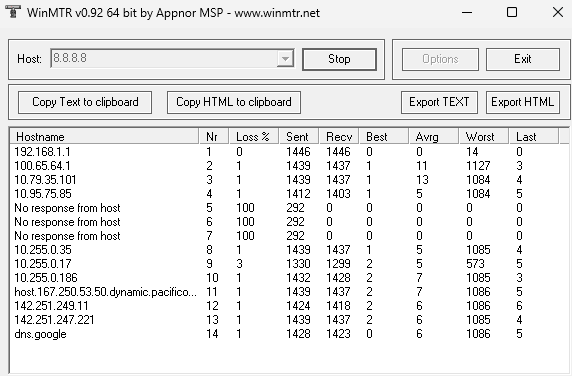The width and height of the screenshot is (572, 376).
Task: Select the Loss % column header
Action: pos(254,137)
